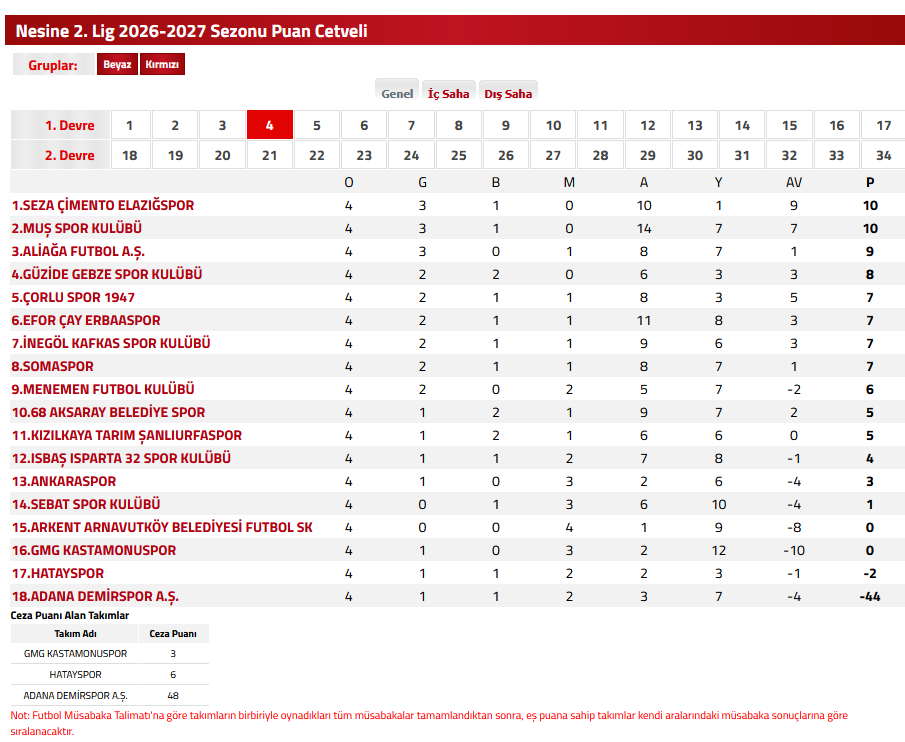
Task: Click the P points column header
Action: pyautogui.click(x=870, y=183)
